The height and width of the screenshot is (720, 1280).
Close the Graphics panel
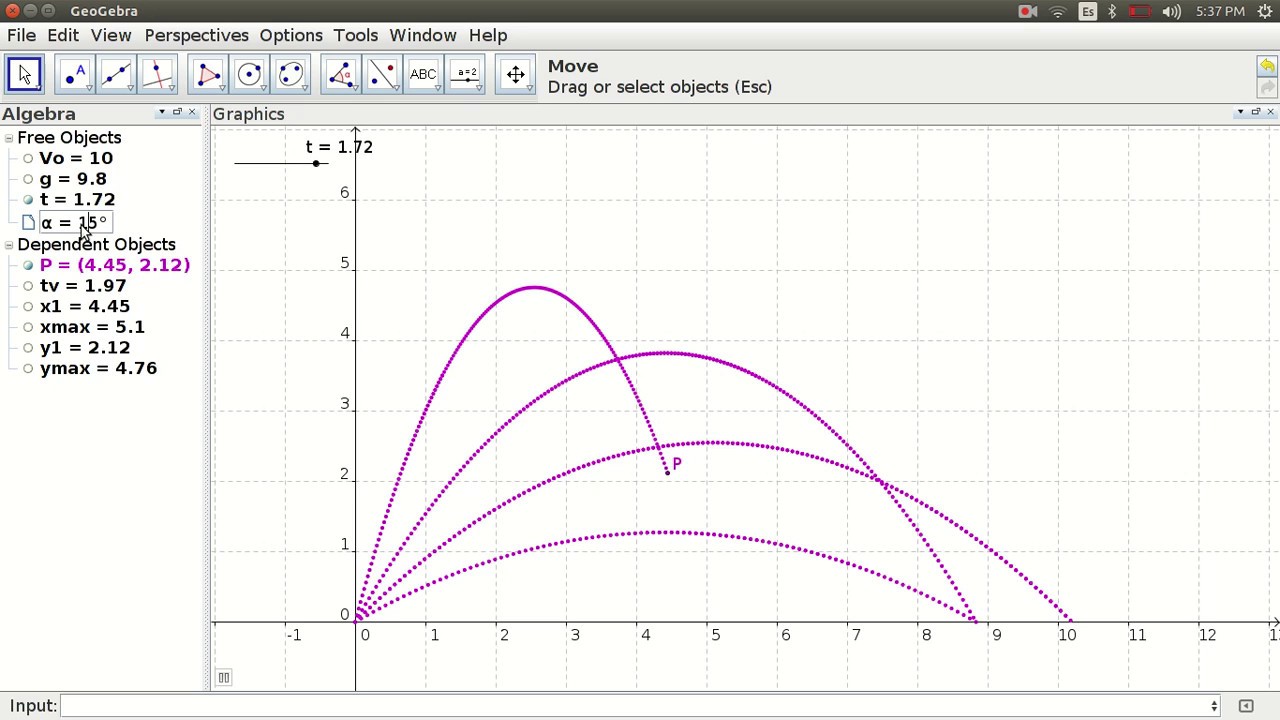(1270, 112)
